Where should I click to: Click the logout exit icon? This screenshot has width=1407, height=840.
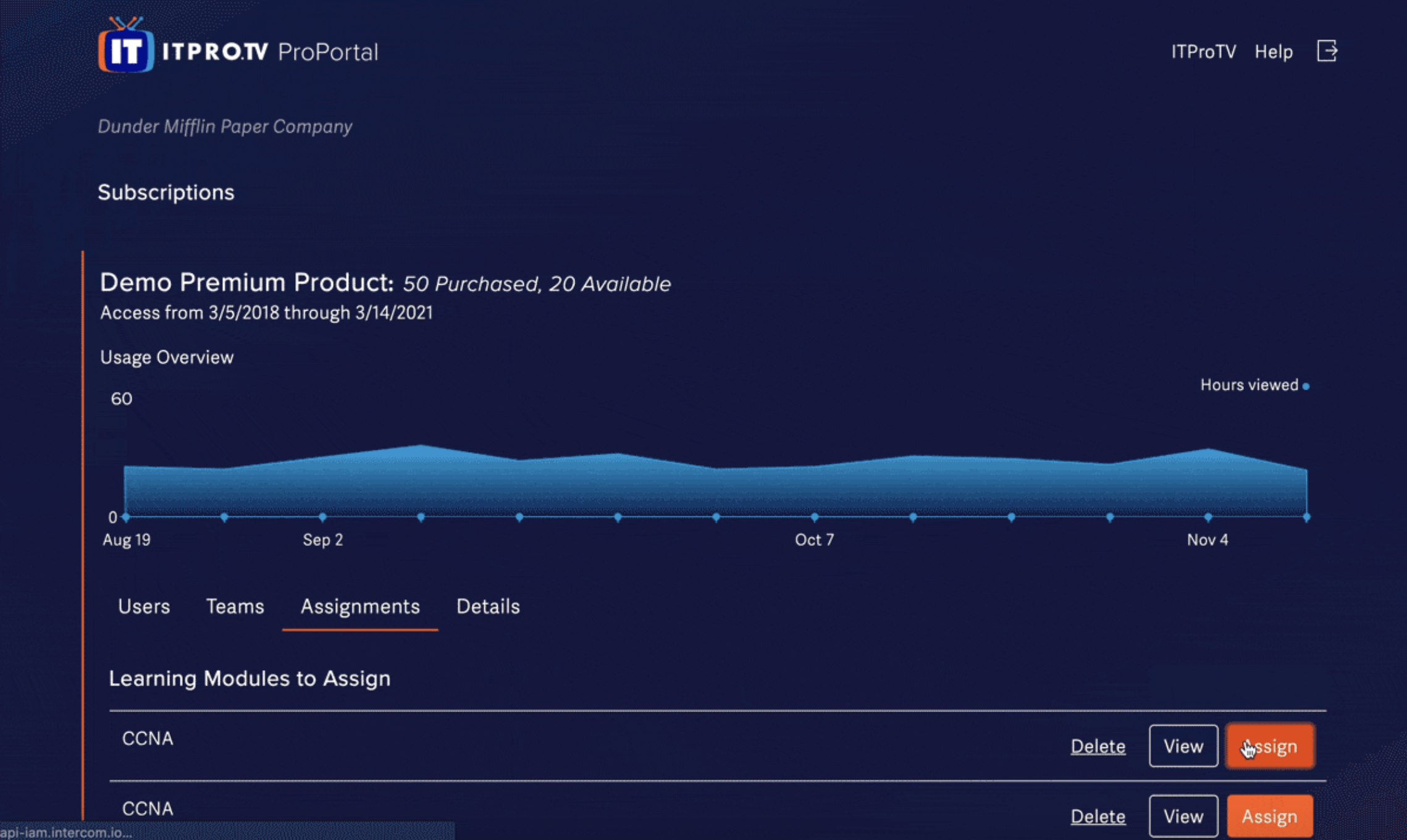click(1327, 51)
